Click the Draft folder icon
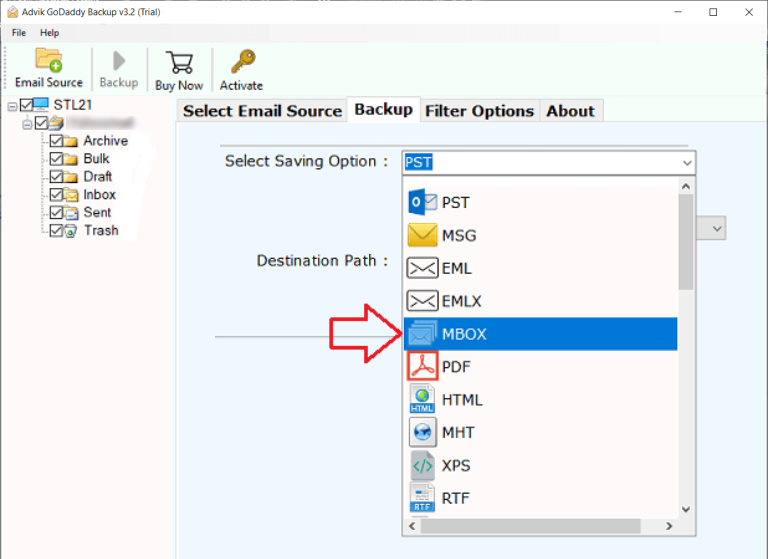The width and height of the screenshot is (768, 559). (71, 177)
